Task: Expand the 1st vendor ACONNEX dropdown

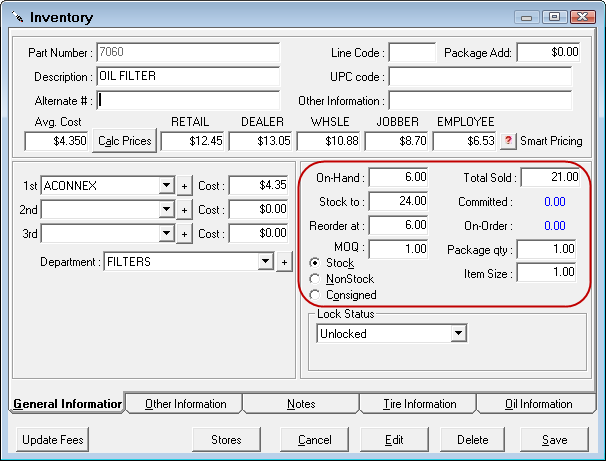Action: tap(166, 185)
